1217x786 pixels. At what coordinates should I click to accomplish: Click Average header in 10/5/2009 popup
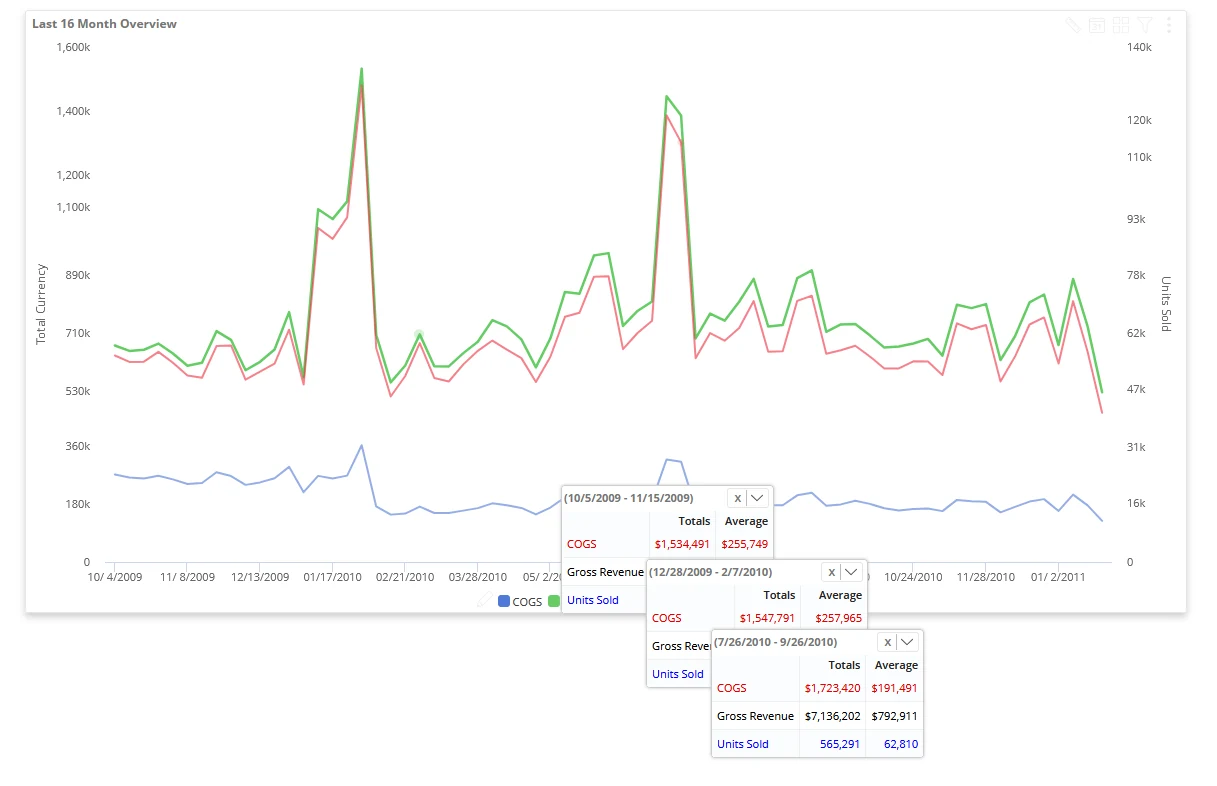click(746, 521)
